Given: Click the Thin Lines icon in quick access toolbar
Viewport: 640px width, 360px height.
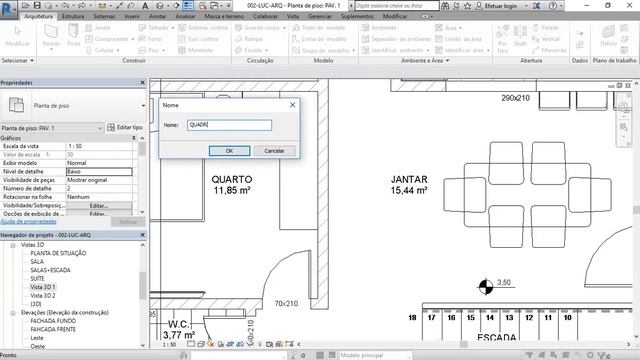Looking at the screenshot, I should click(x=188, y=6).
